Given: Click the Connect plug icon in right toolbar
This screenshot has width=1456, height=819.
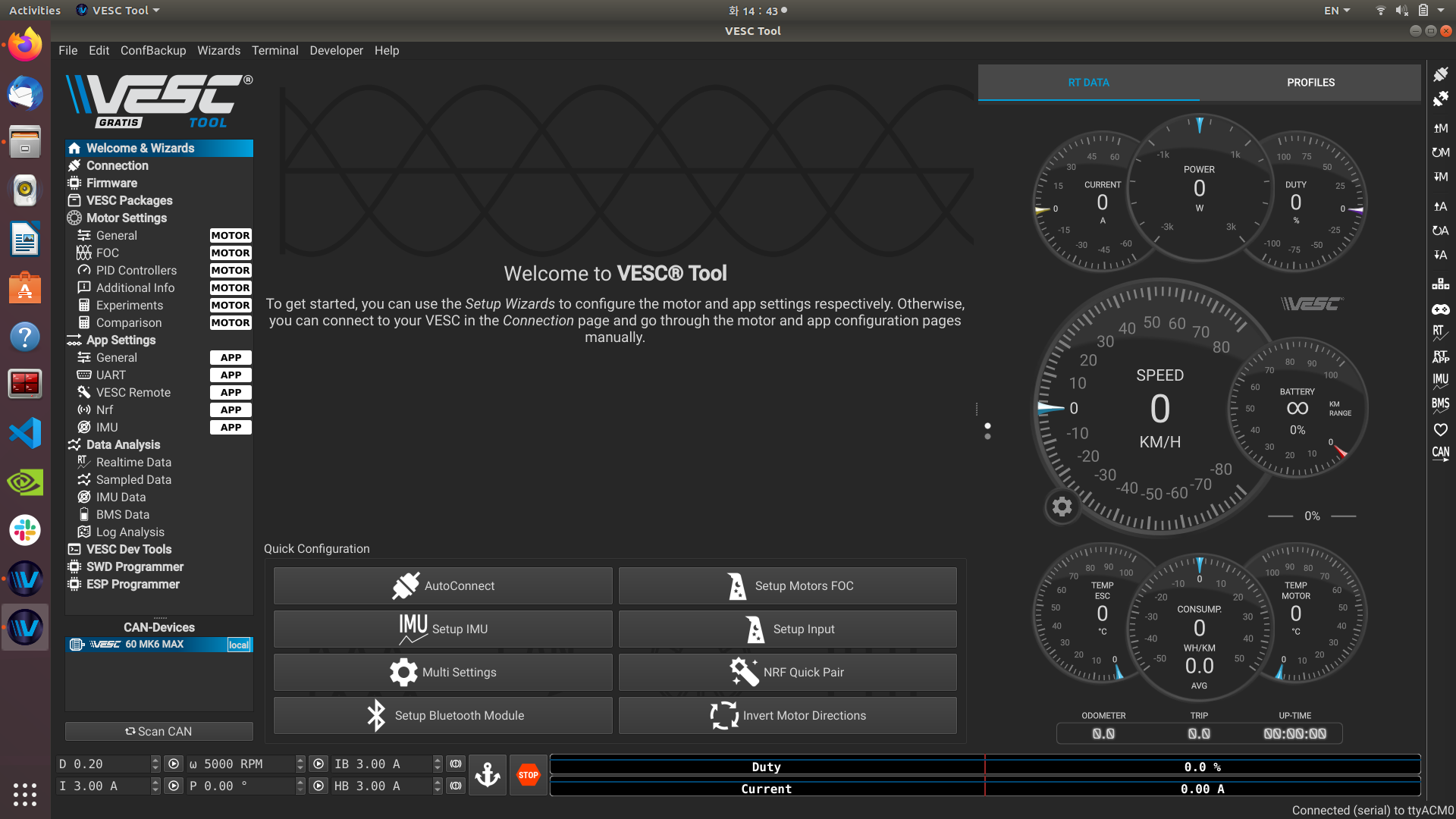Looking at the screenshot, I should point(1440,74).
